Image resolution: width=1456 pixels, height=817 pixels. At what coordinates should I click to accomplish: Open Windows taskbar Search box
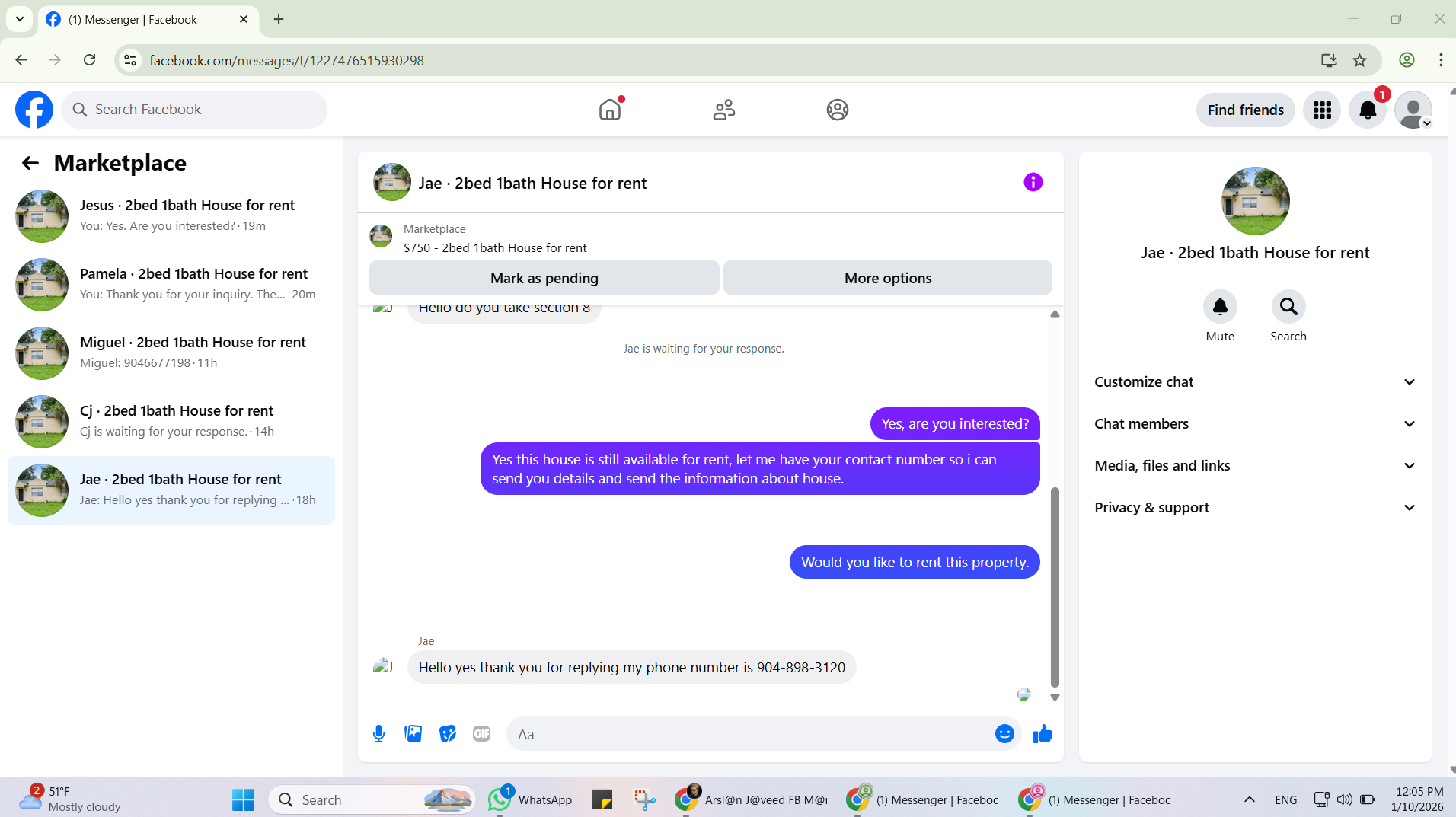coord(372,799)
